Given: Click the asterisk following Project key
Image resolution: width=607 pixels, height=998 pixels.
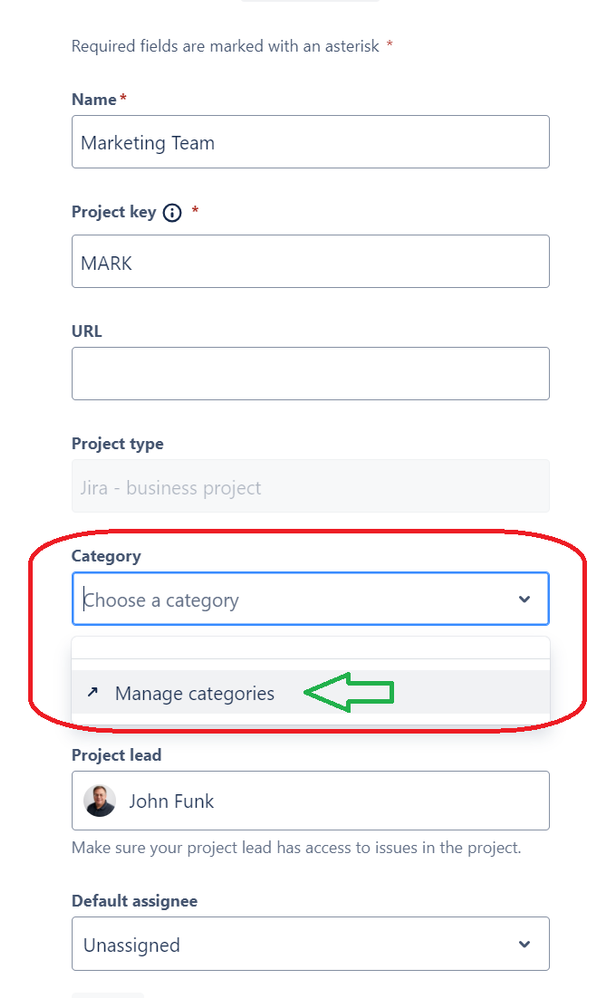Looking at the screenshot, I should click(194, 211).
